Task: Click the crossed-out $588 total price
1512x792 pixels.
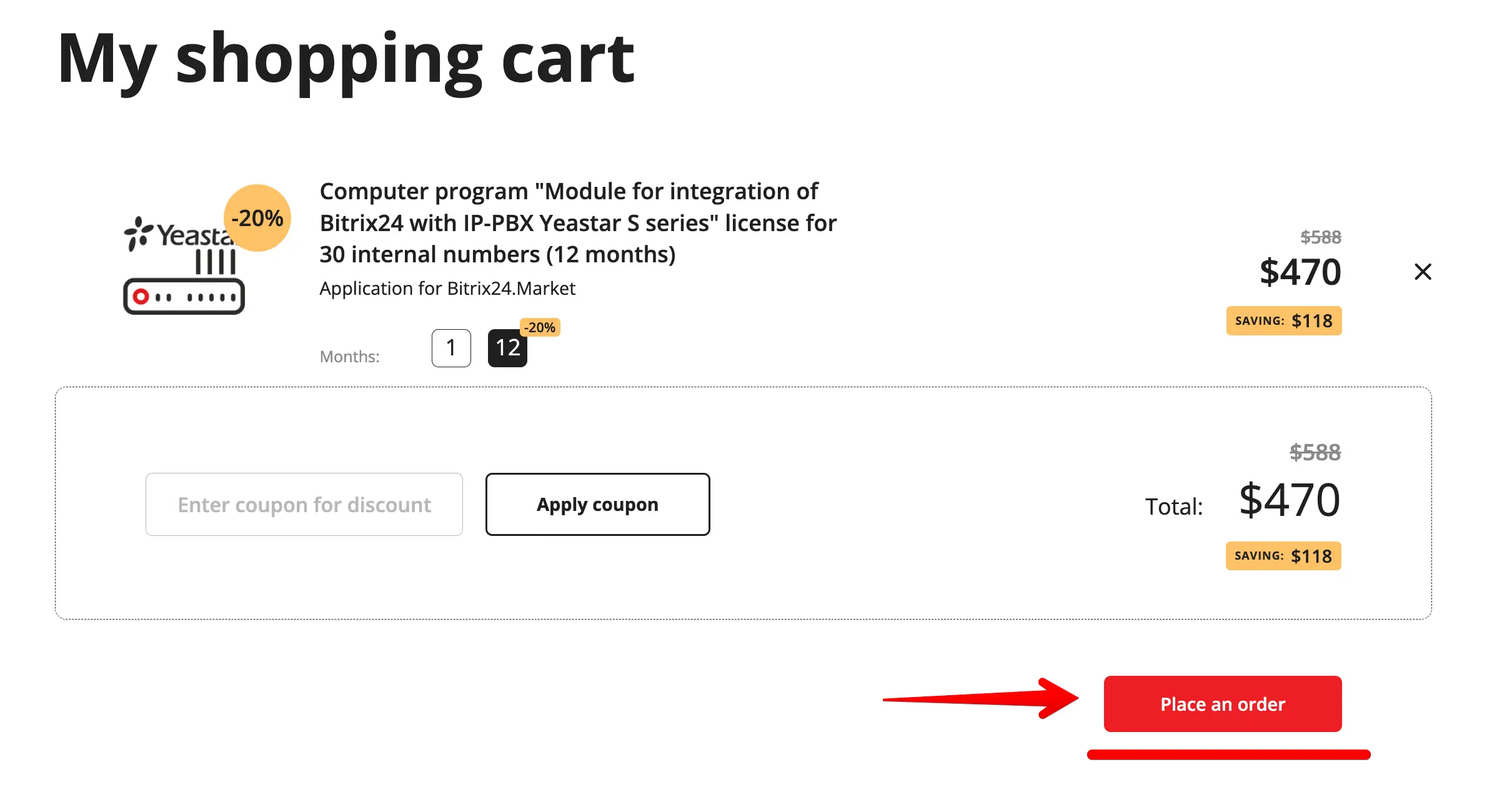Action: pos(1315,452)
